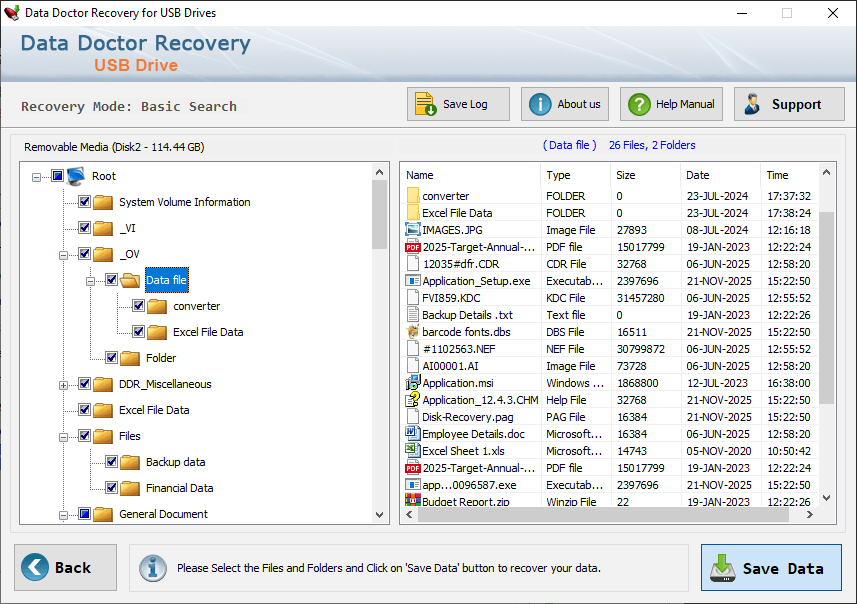This screenshot has width=857, height=604.
Task: Click the Back arrow icon
Action: pos(35,567)
